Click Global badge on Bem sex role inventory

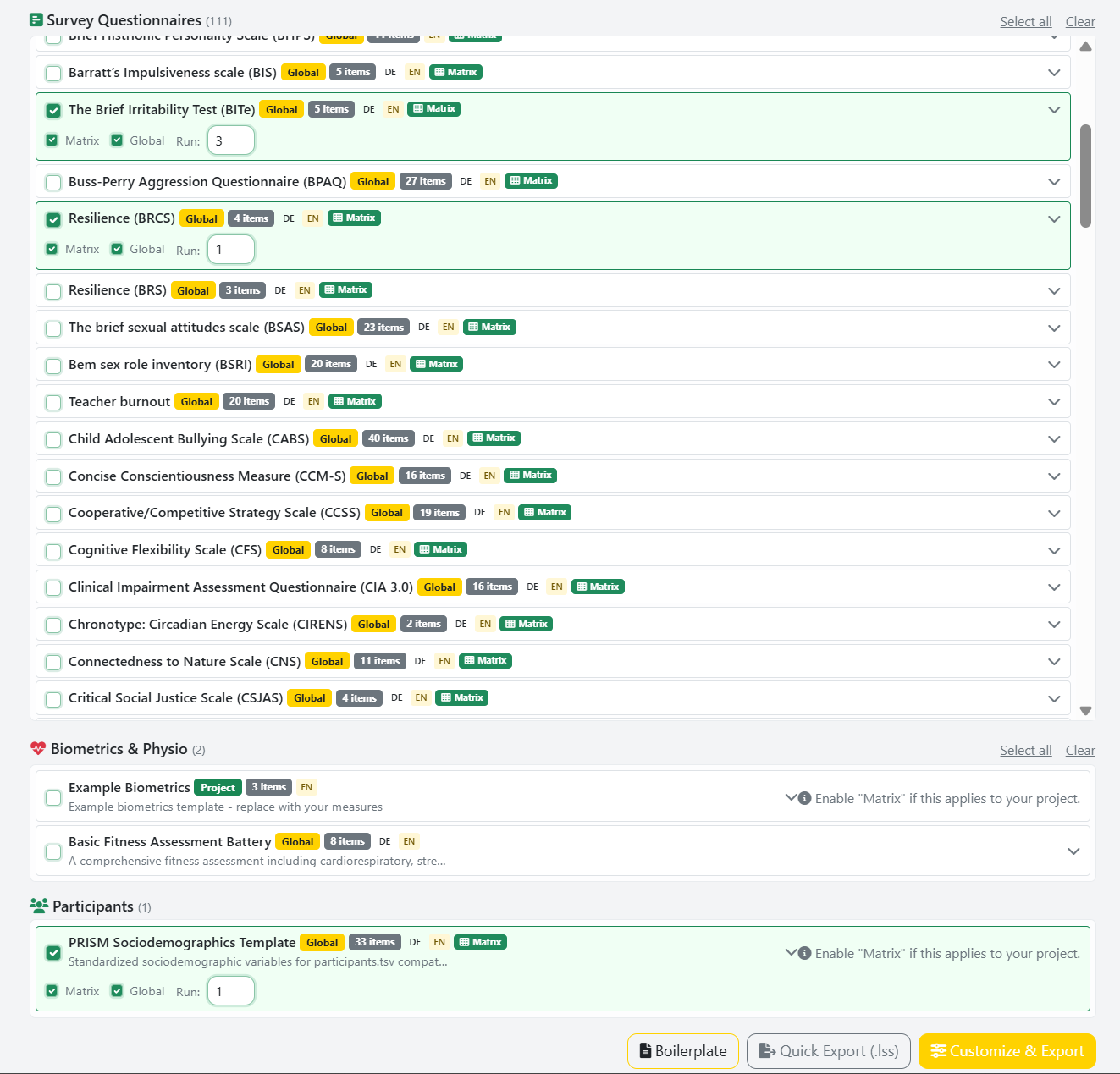pos(279,365)
